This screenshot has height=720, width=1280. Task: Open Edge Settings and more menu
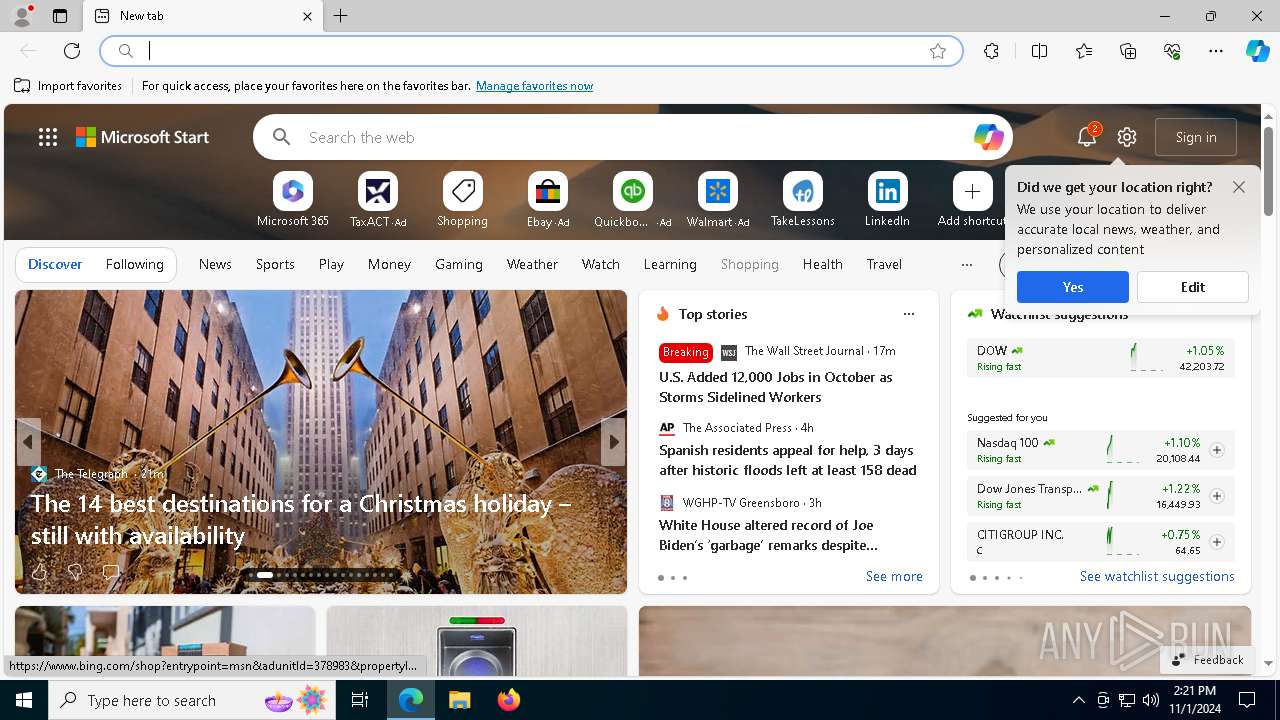1216,51
